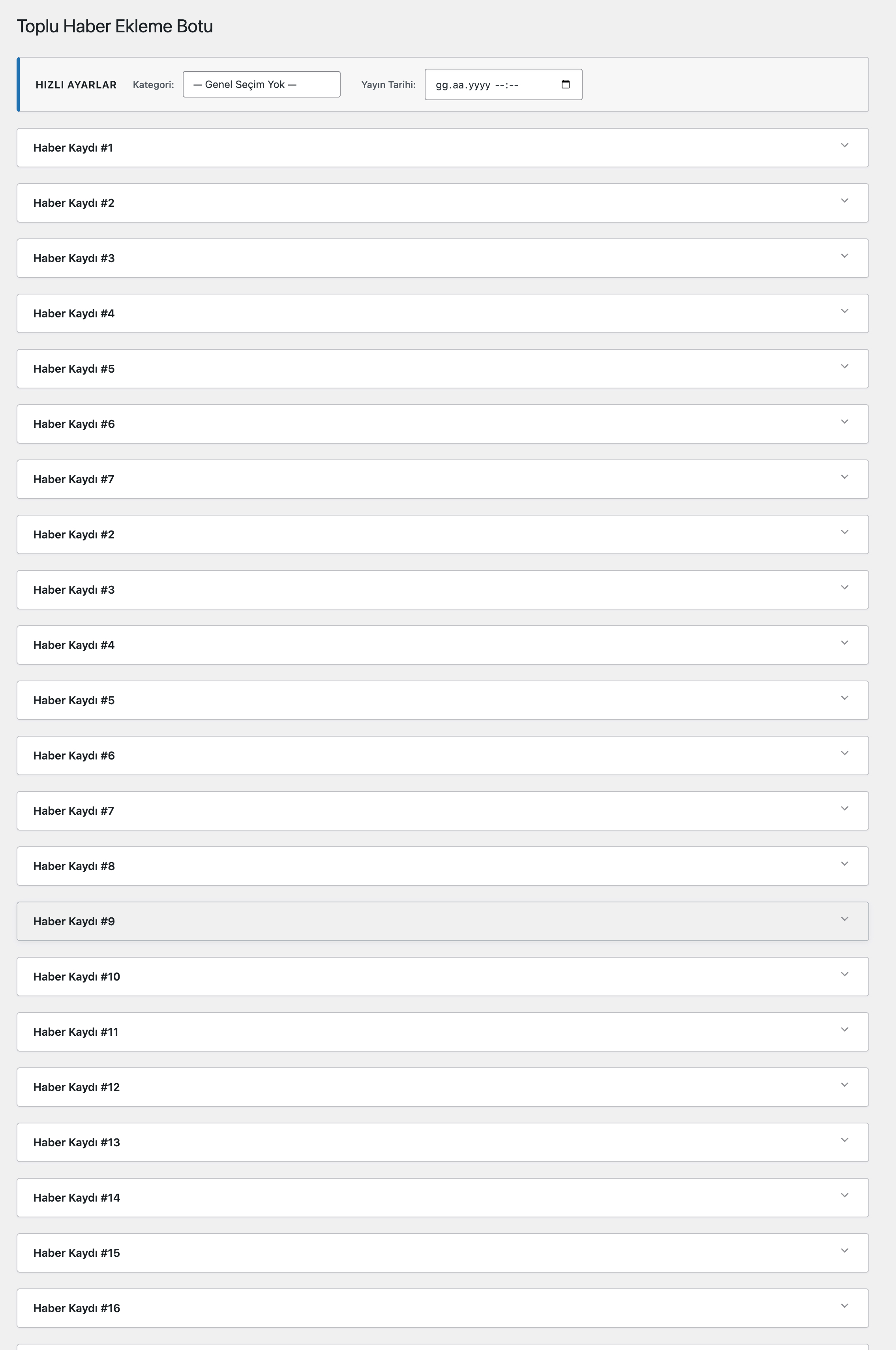The height and width of the screenshot is (1350, 896).
Task: Open the Haber Kaydı #10 record header
Action: 442,976
